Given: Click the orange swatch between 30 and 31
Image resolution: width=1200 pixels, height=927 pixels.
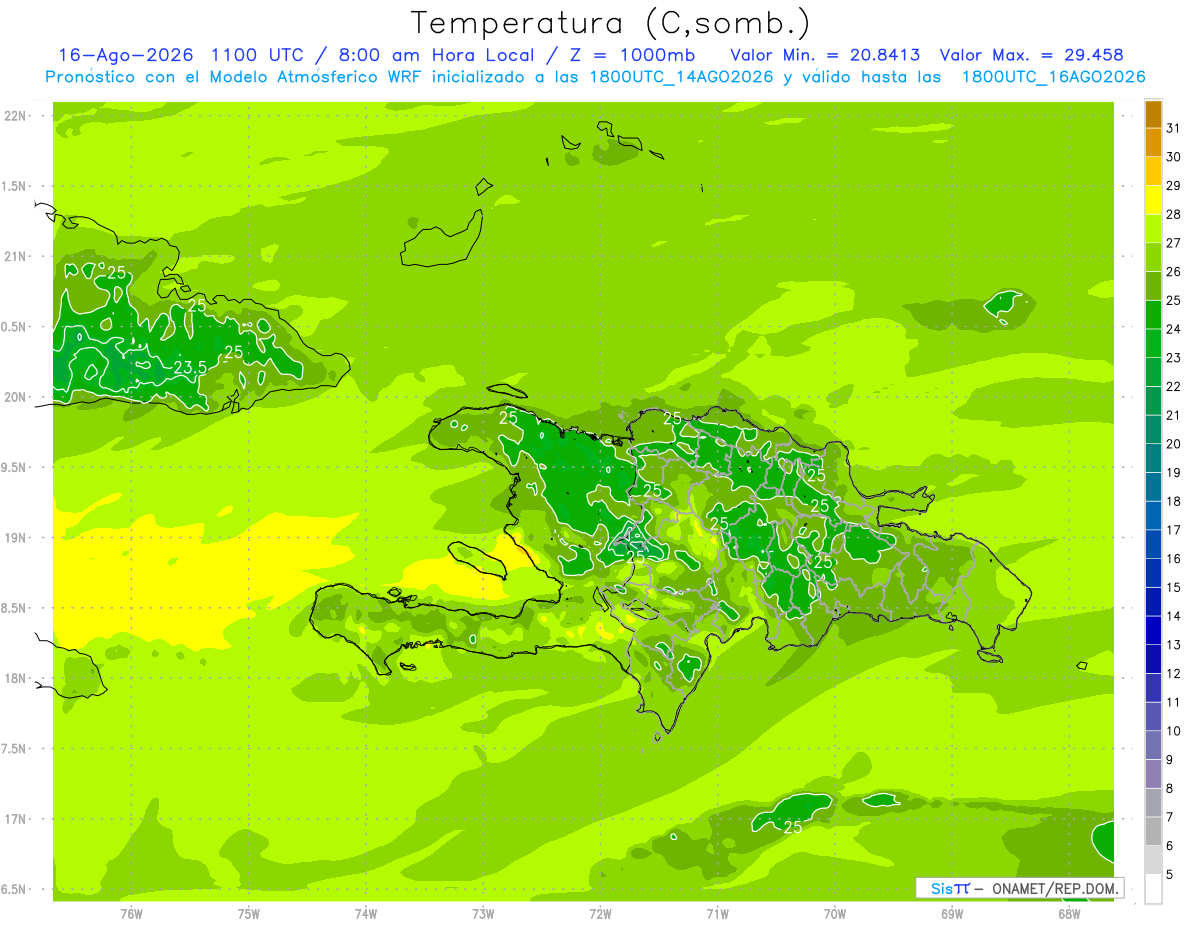Looking at the screenshot, I should [x=1153, y=142].
